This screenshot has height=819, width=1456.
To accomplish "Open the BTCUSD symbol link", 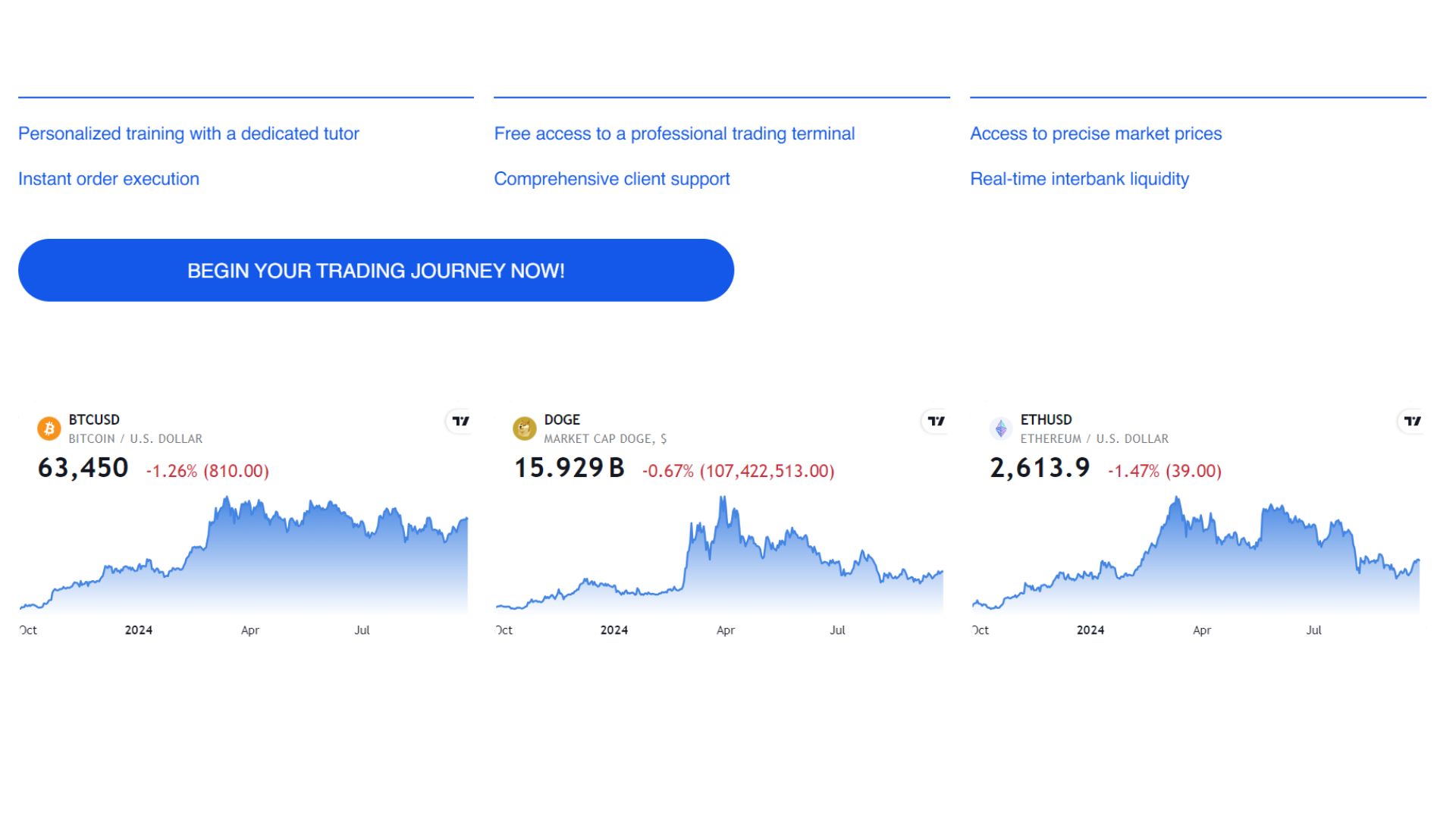I will point(94,419).
